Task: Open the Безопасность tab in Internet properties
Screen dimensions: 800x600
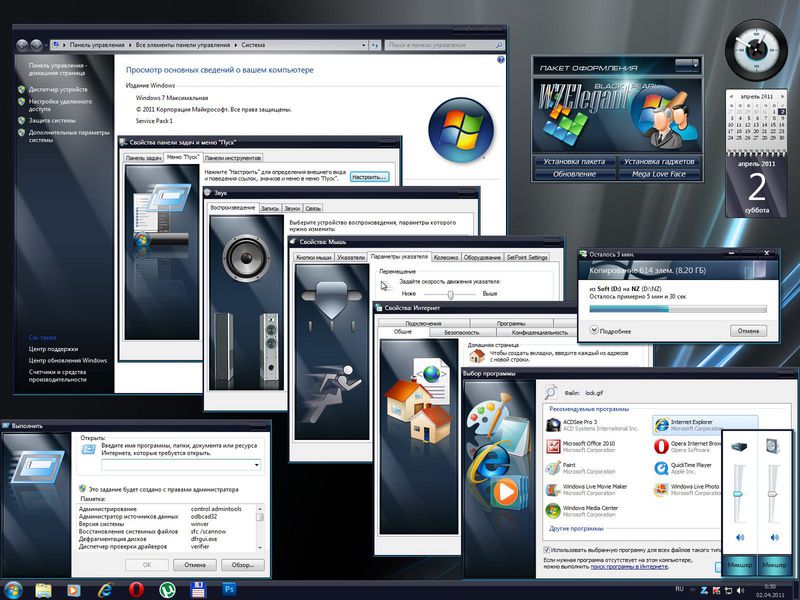Action: (x=462, y=332)
